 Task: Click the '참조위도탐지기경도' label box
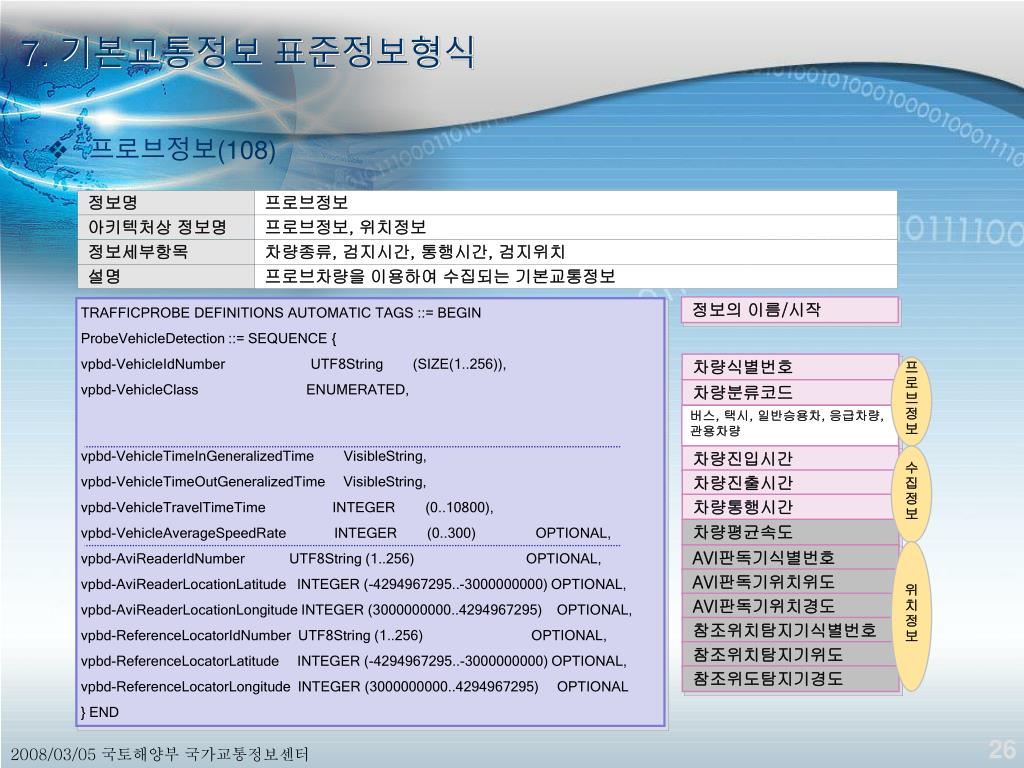click(790, 679)
